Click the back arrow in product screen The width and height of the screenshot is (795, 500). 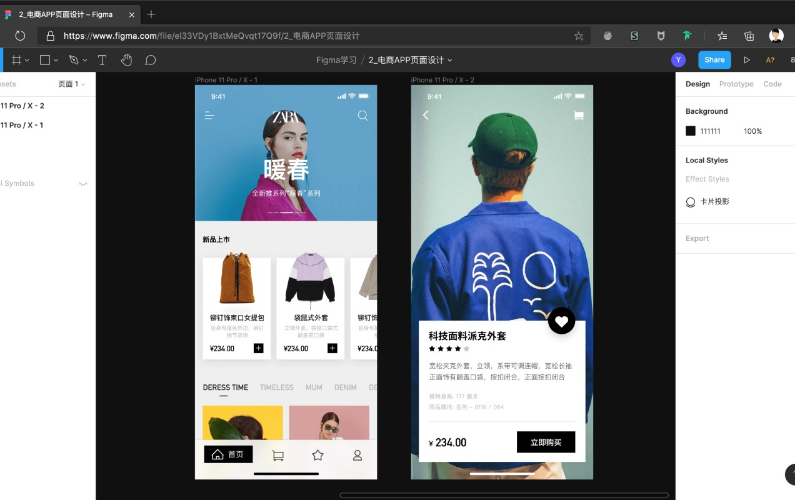pyautogui.click(x=425, y=115)
